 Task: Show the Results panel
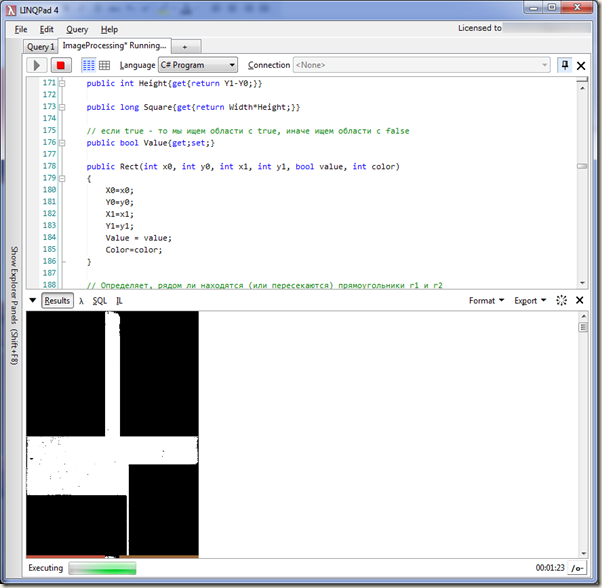point(57,301)
